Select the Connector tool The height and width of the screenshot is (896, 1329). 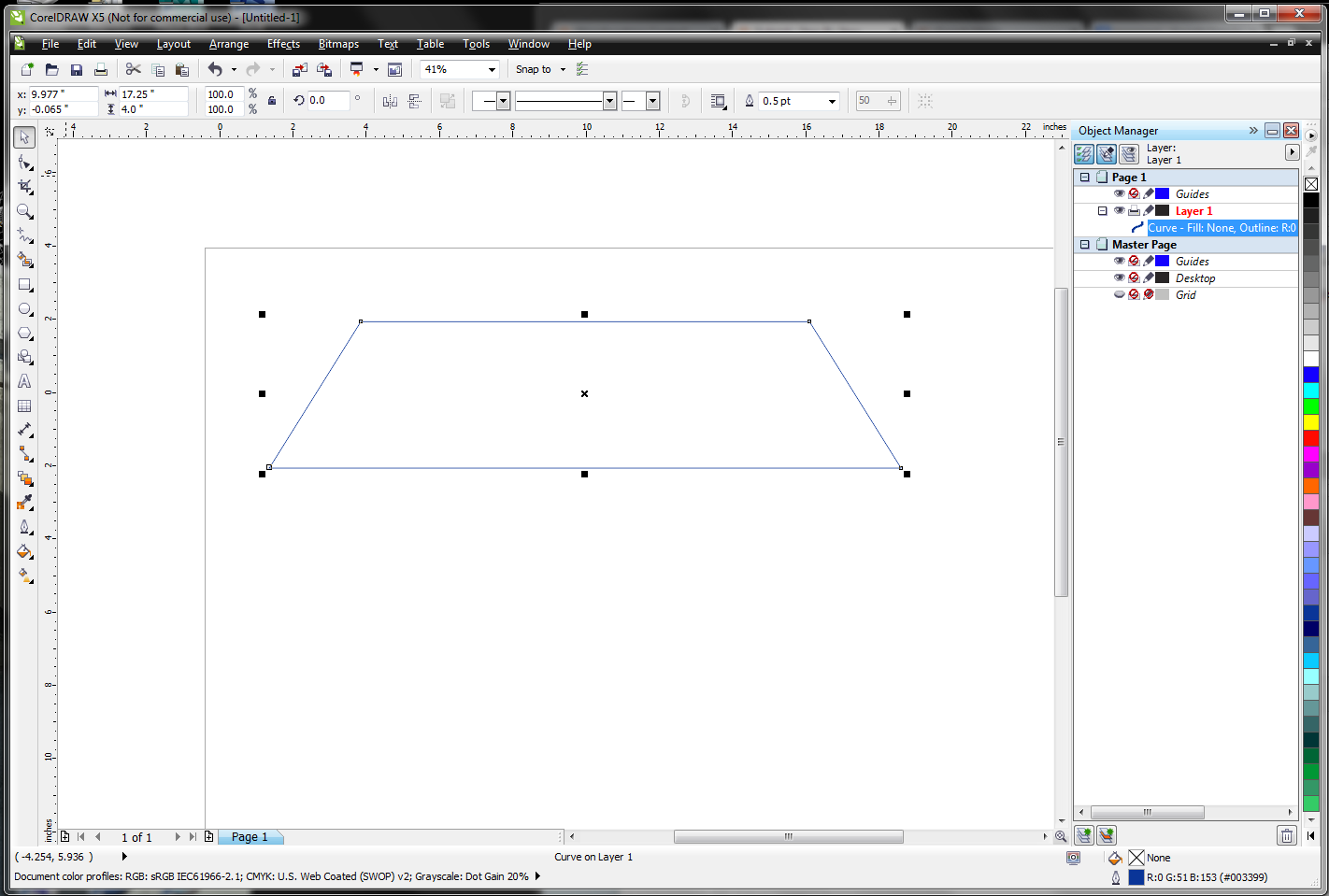pyautogui.click(x=25, y=454)
